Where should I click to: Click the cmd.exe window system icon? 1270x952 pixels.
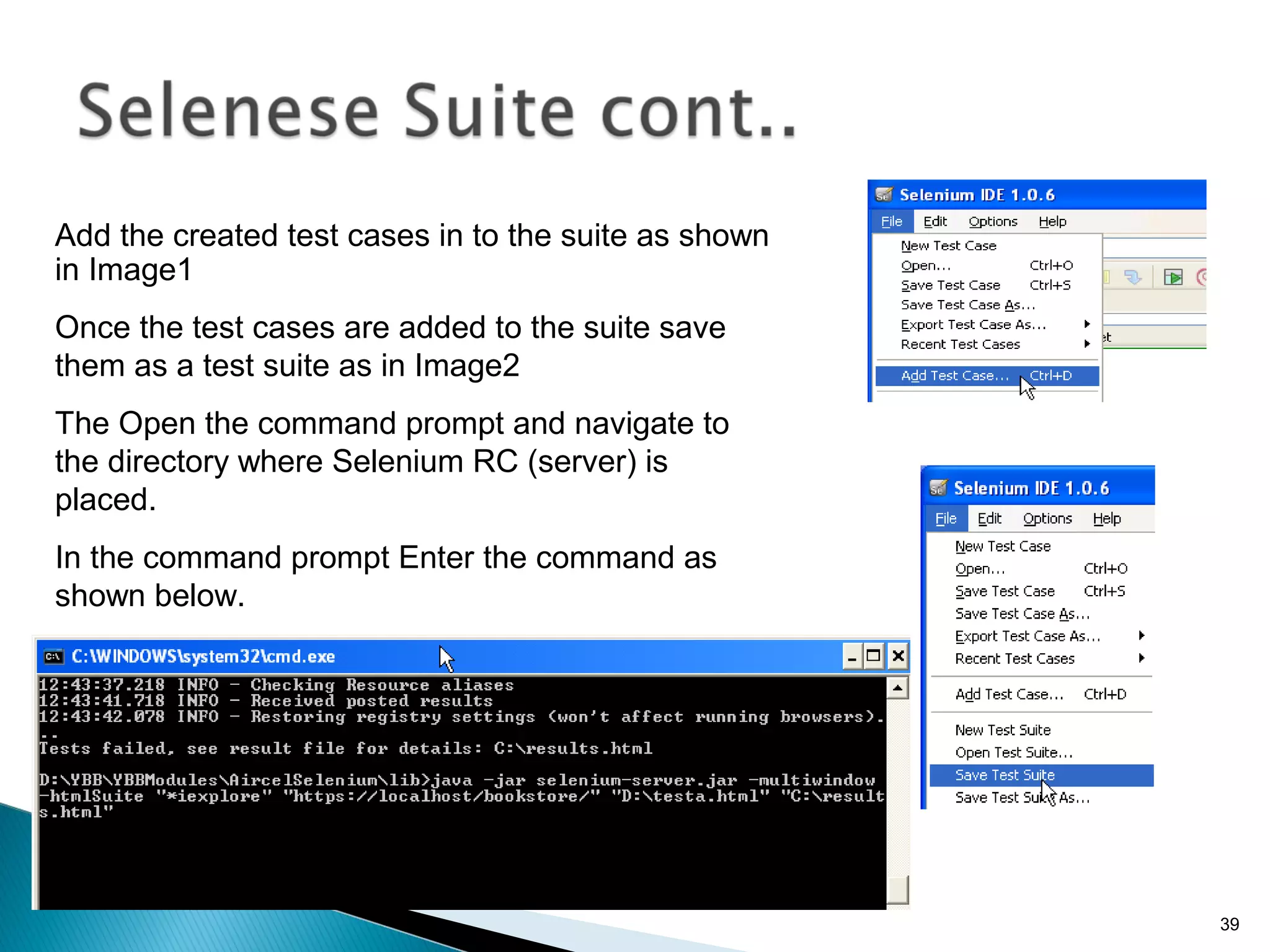click(x=54, y=656)
